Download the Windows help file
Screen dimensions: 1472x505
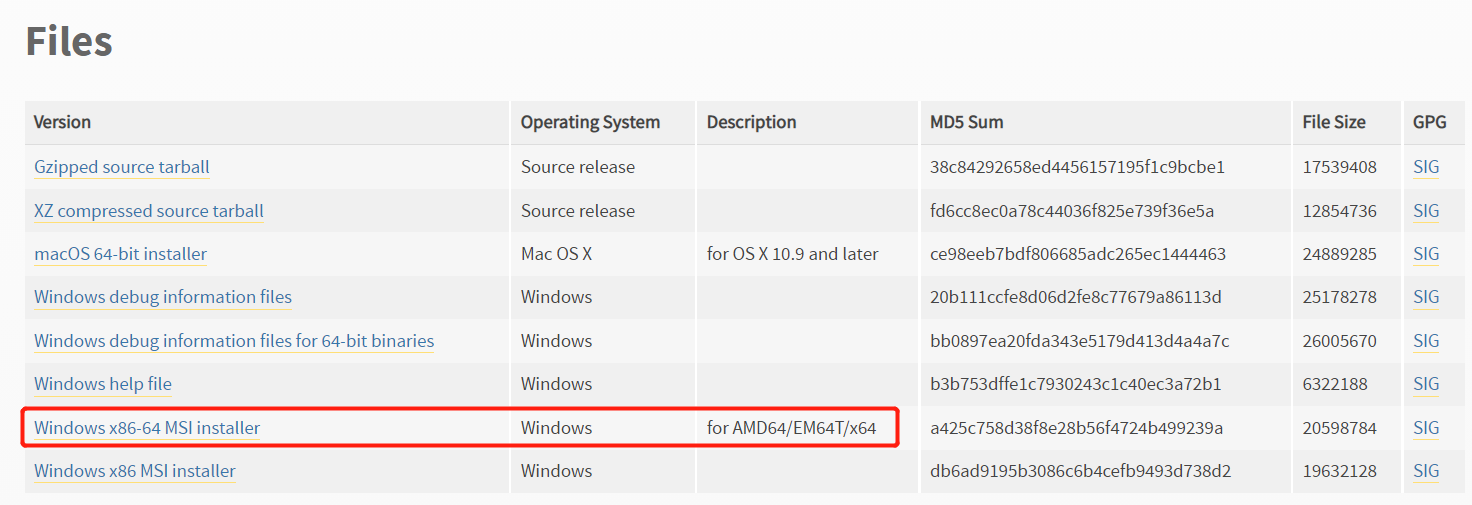[x=102, y=384]
